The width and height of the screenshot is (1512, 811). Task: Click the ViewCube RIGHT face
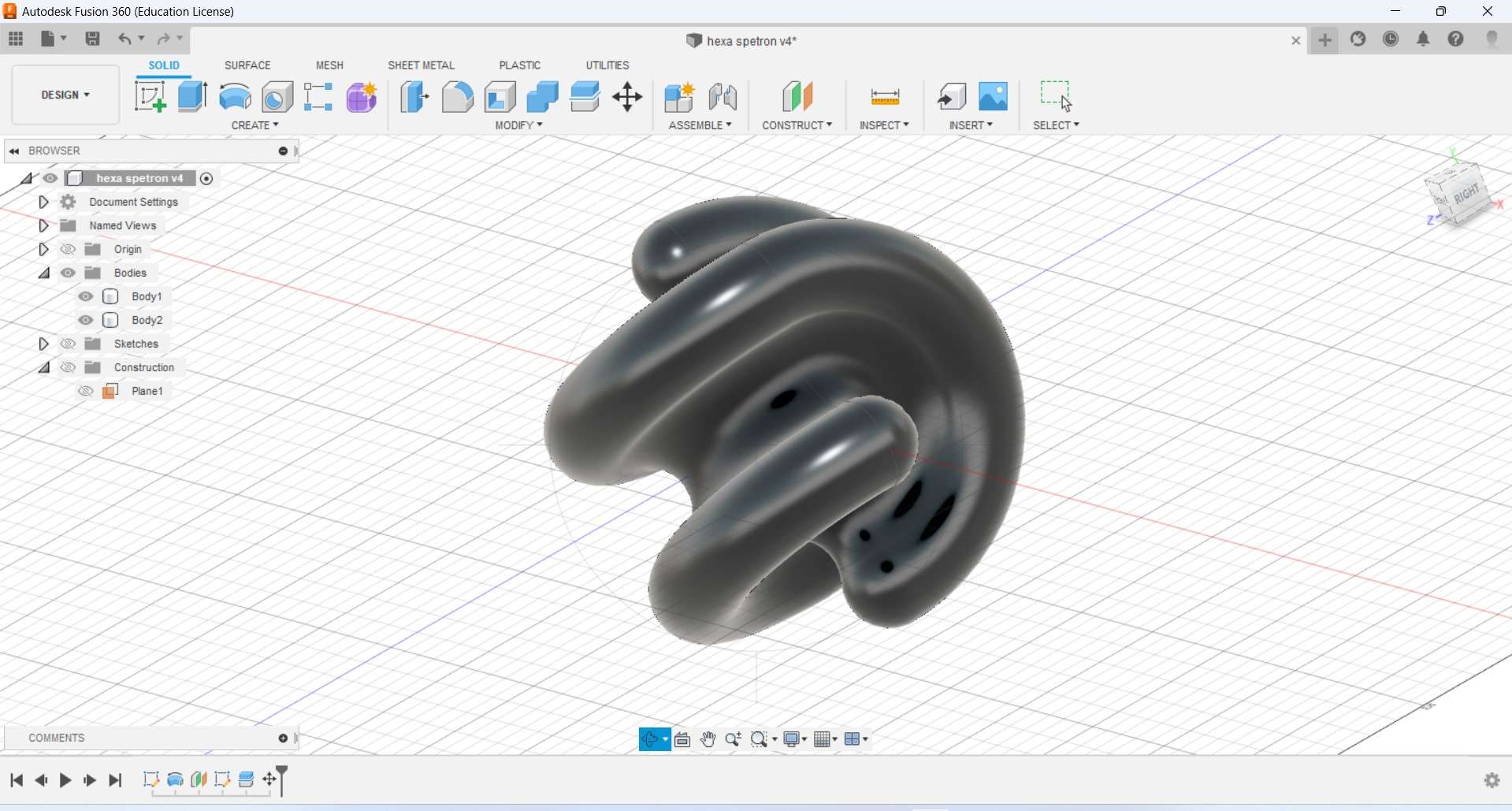[1466, 194]
